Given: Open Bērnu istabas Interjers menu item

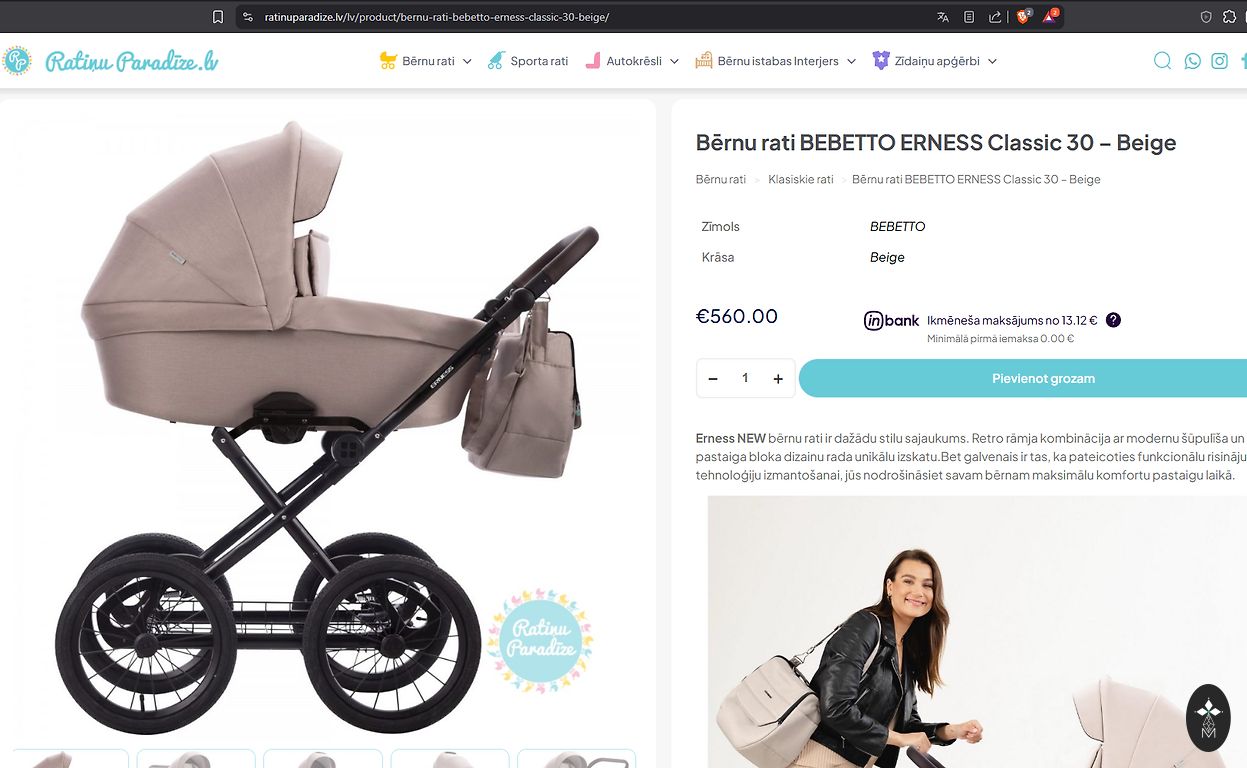Looking at the screenshot, I should coord(777,61).
